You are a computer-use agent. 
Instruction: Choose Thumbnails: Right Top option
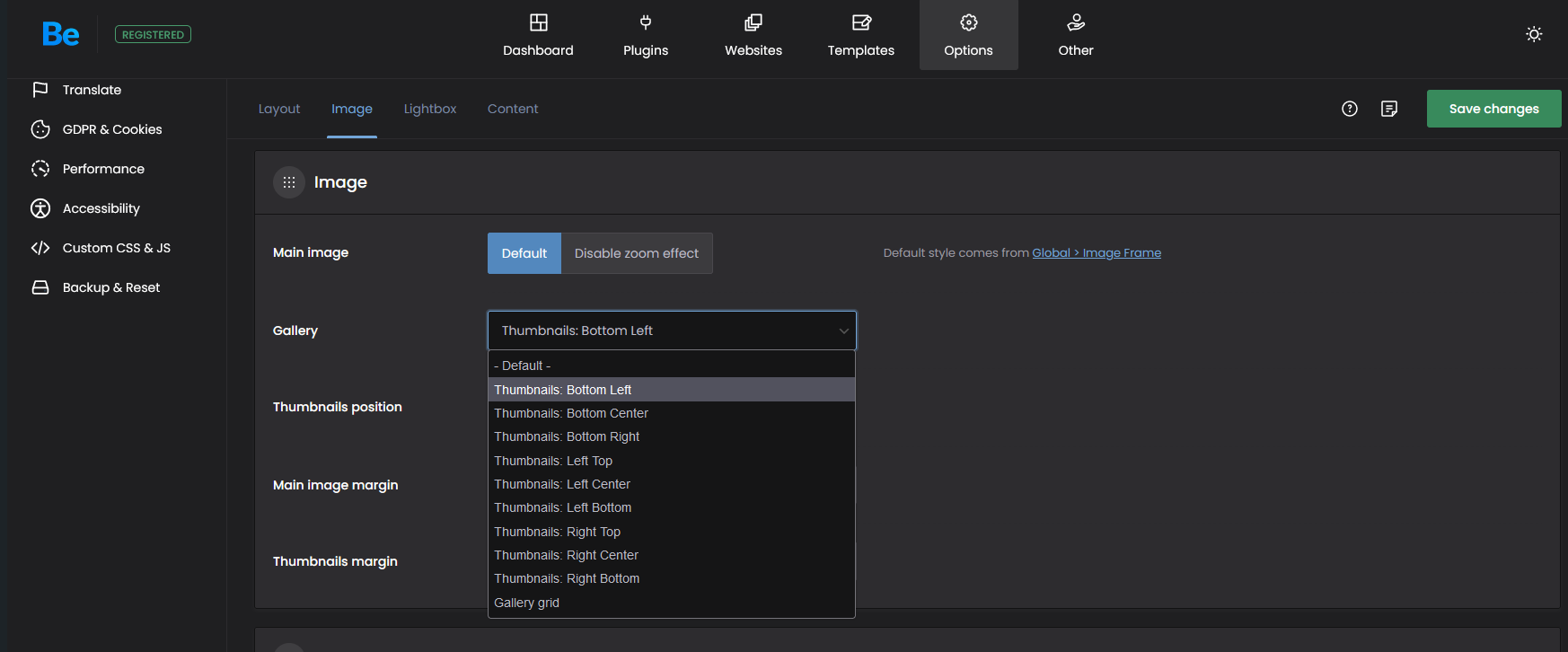coord(672,532)
